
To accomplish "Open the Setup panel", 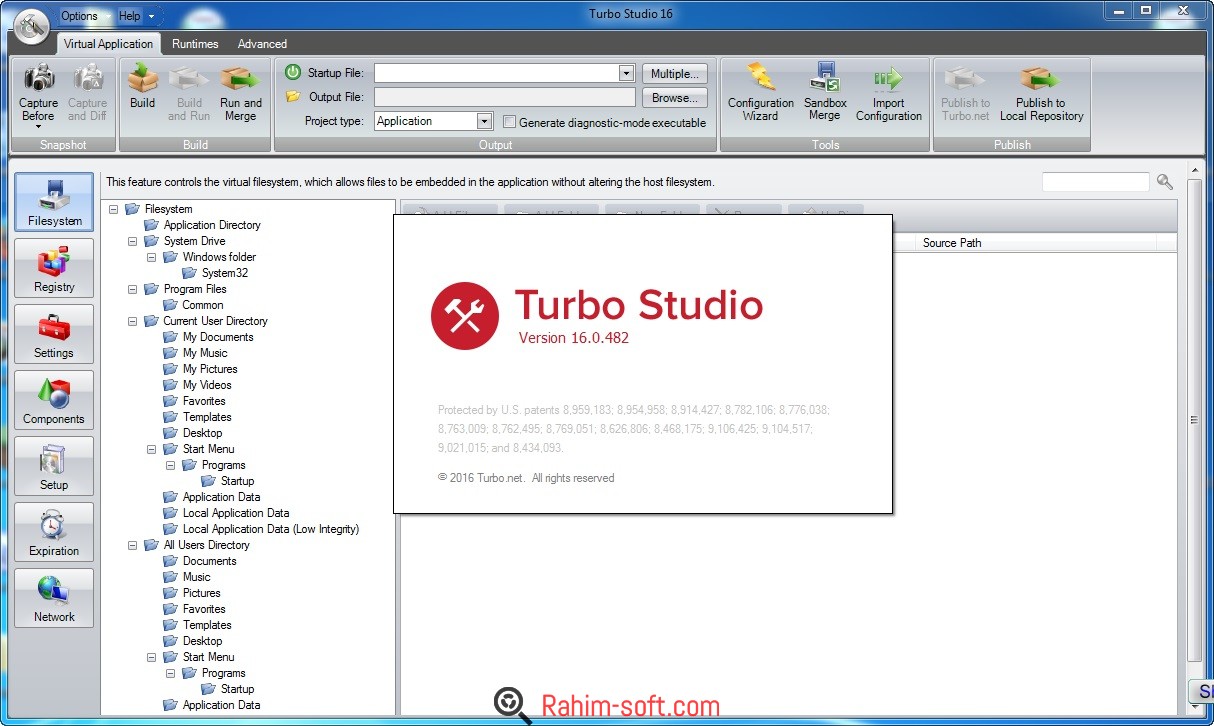I will pyautogui.click(x=54, y=466).
